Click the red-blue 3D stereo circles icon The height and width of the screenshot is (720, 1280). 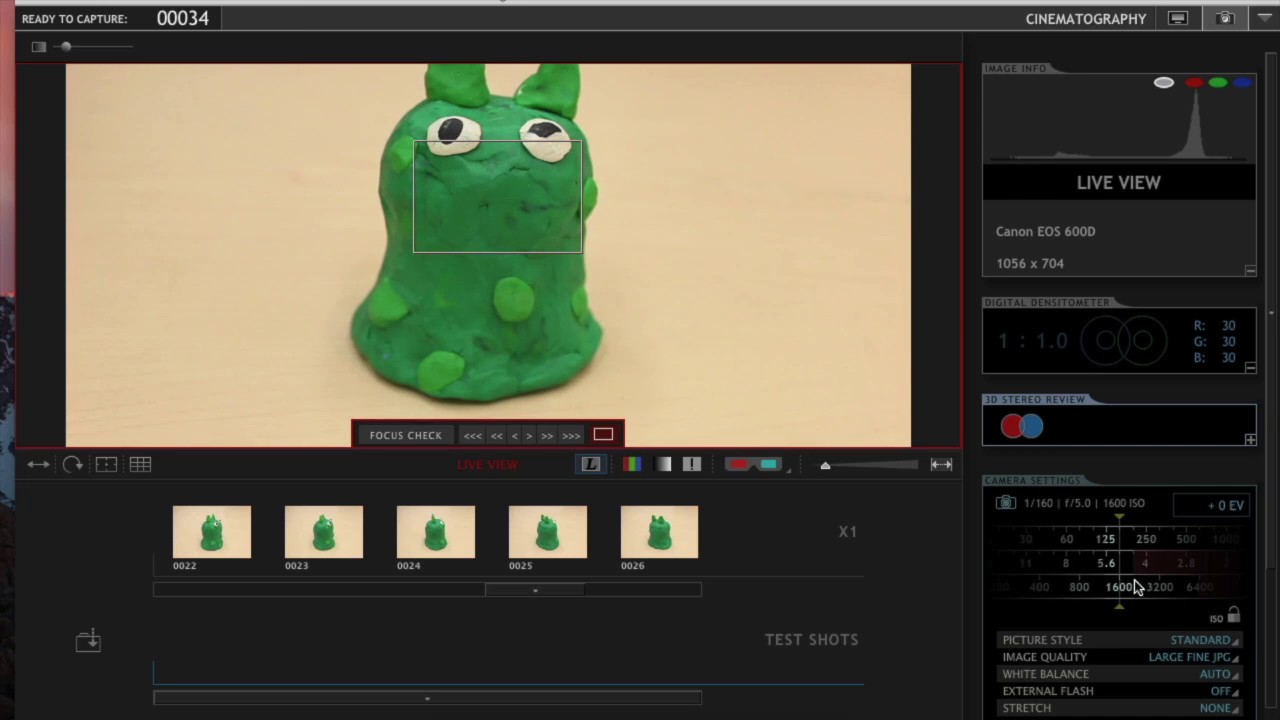pos(1022,426)
